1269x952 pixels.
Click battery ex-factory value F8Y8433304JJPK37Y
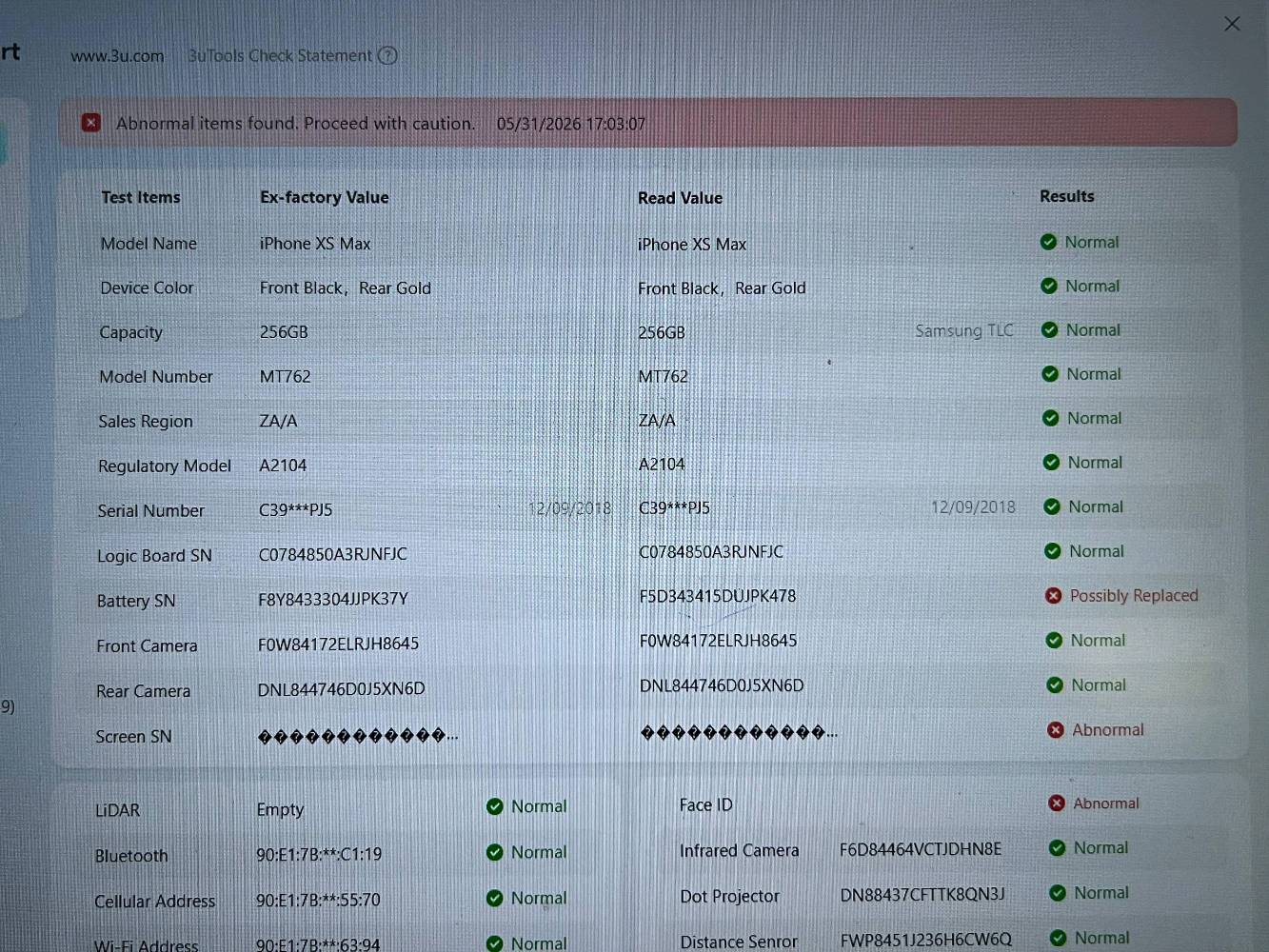[x=333, y=599]
